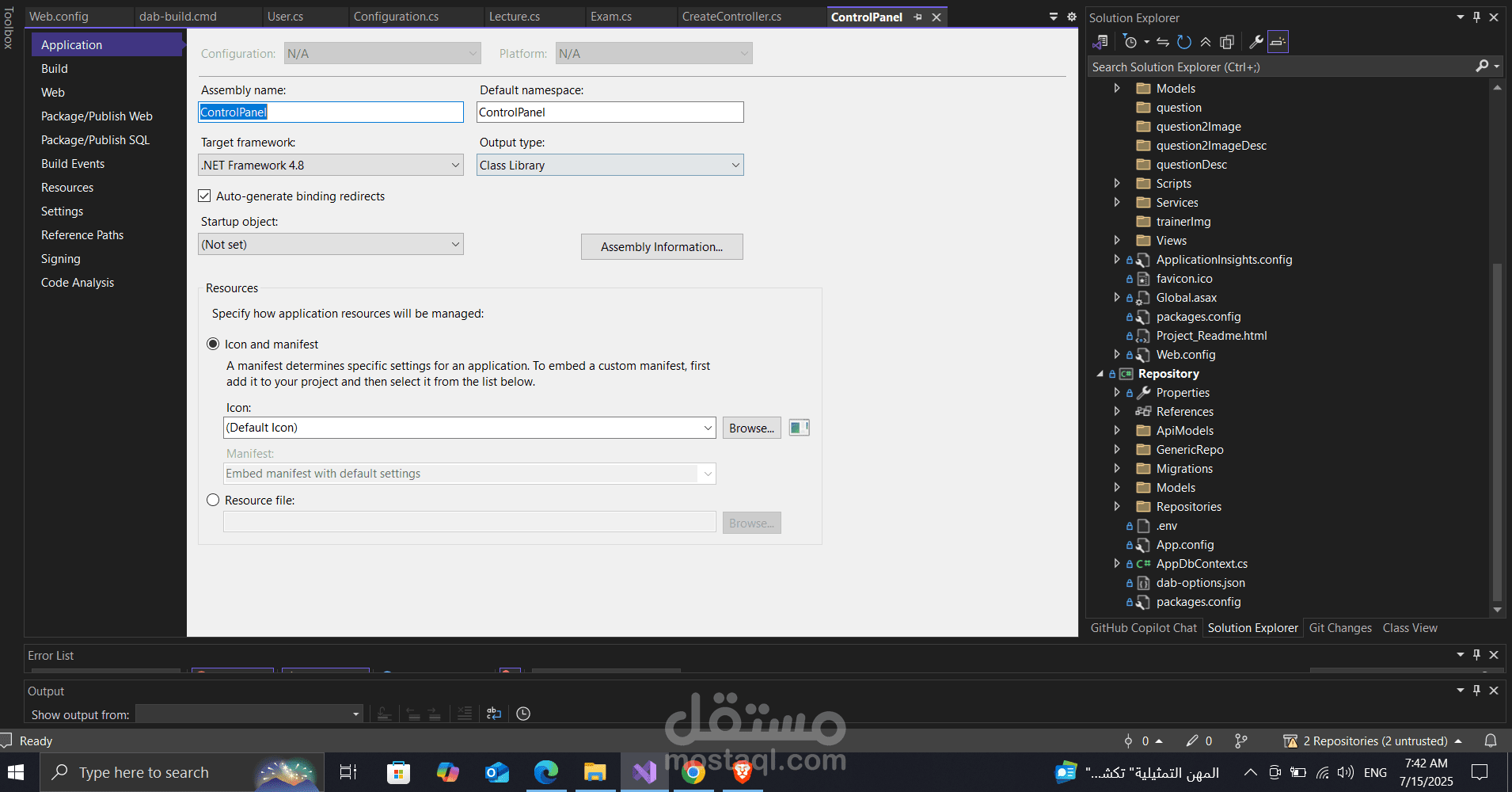
Task: Launch Microsoft Edge from the taskbar
Action: [x=546, y=772]
